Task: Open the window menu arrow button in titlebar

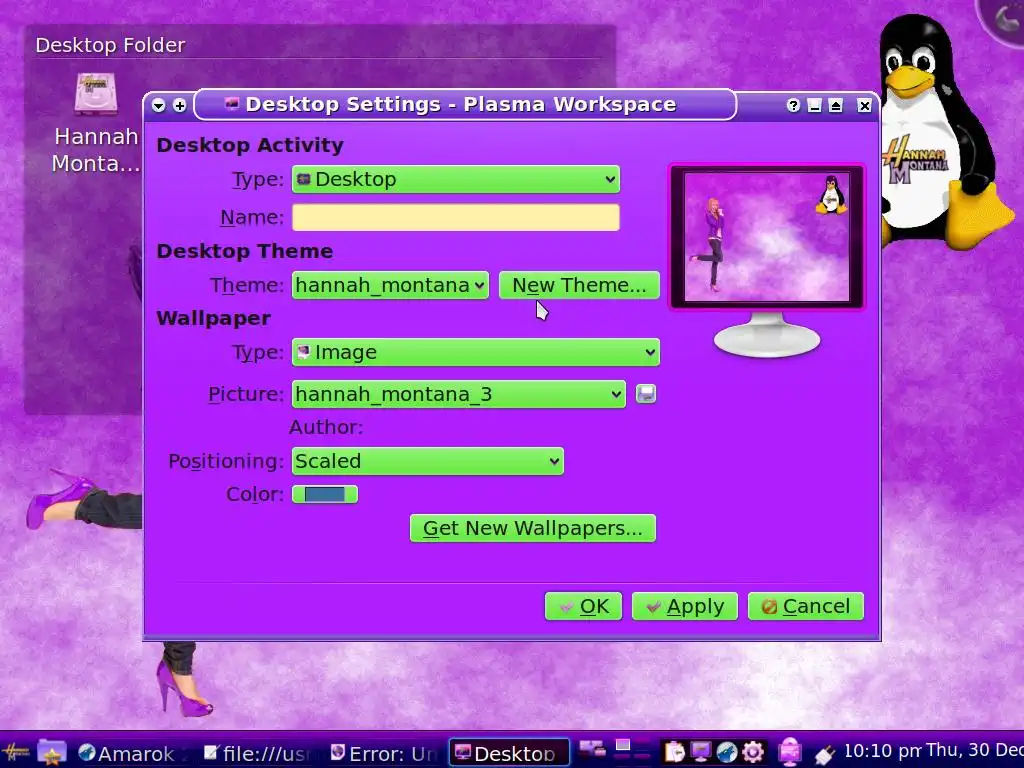Action: click(158, 105)
